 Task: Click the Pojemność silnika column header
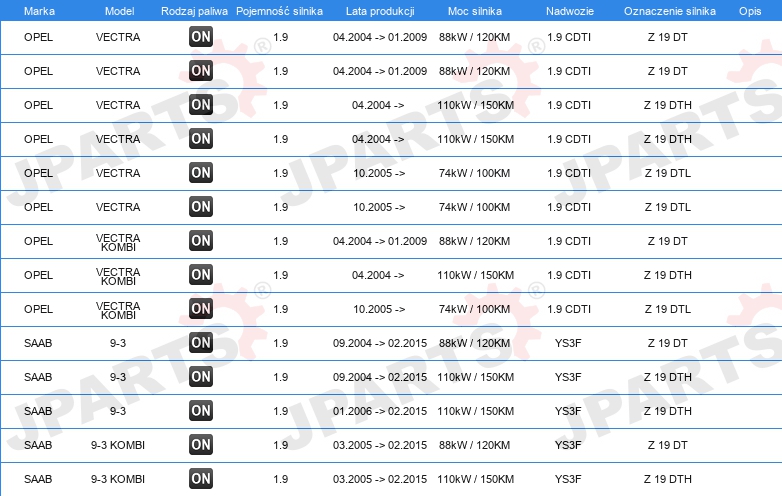point(279,11)
